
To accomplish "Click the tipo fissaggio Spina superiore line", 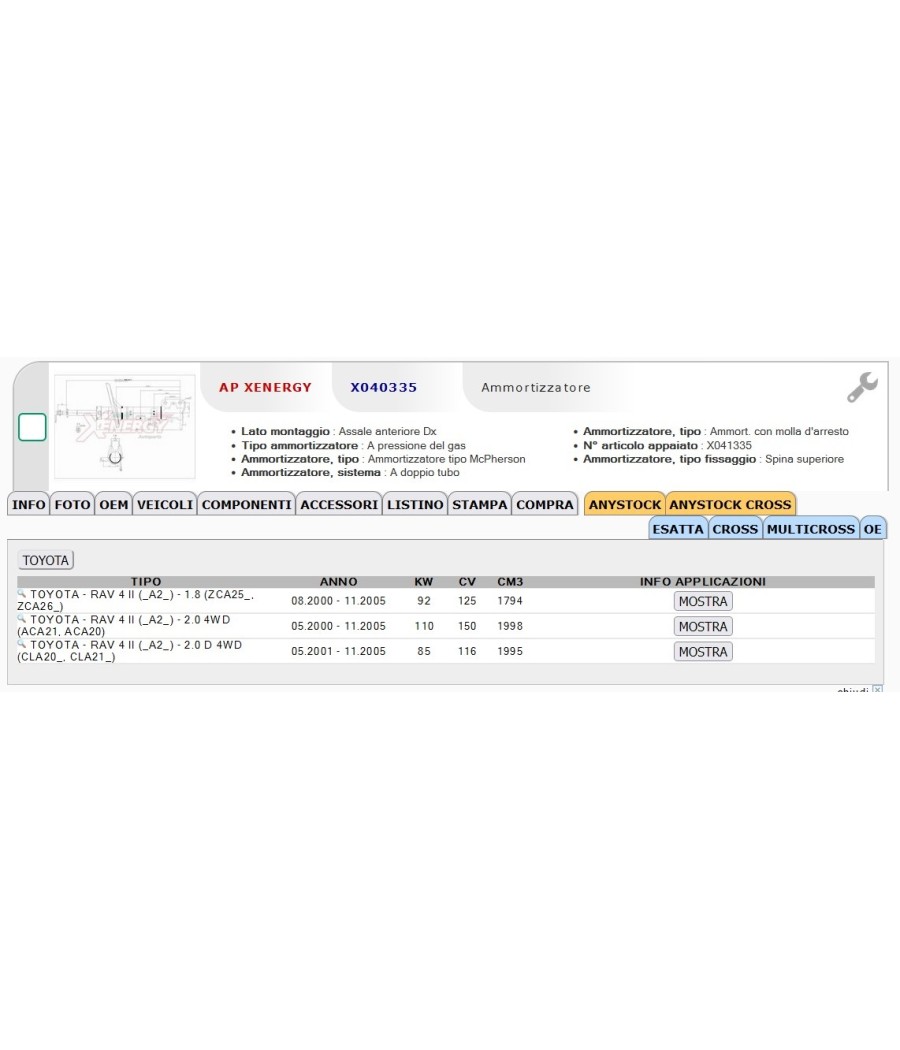I will pos(713,459).
